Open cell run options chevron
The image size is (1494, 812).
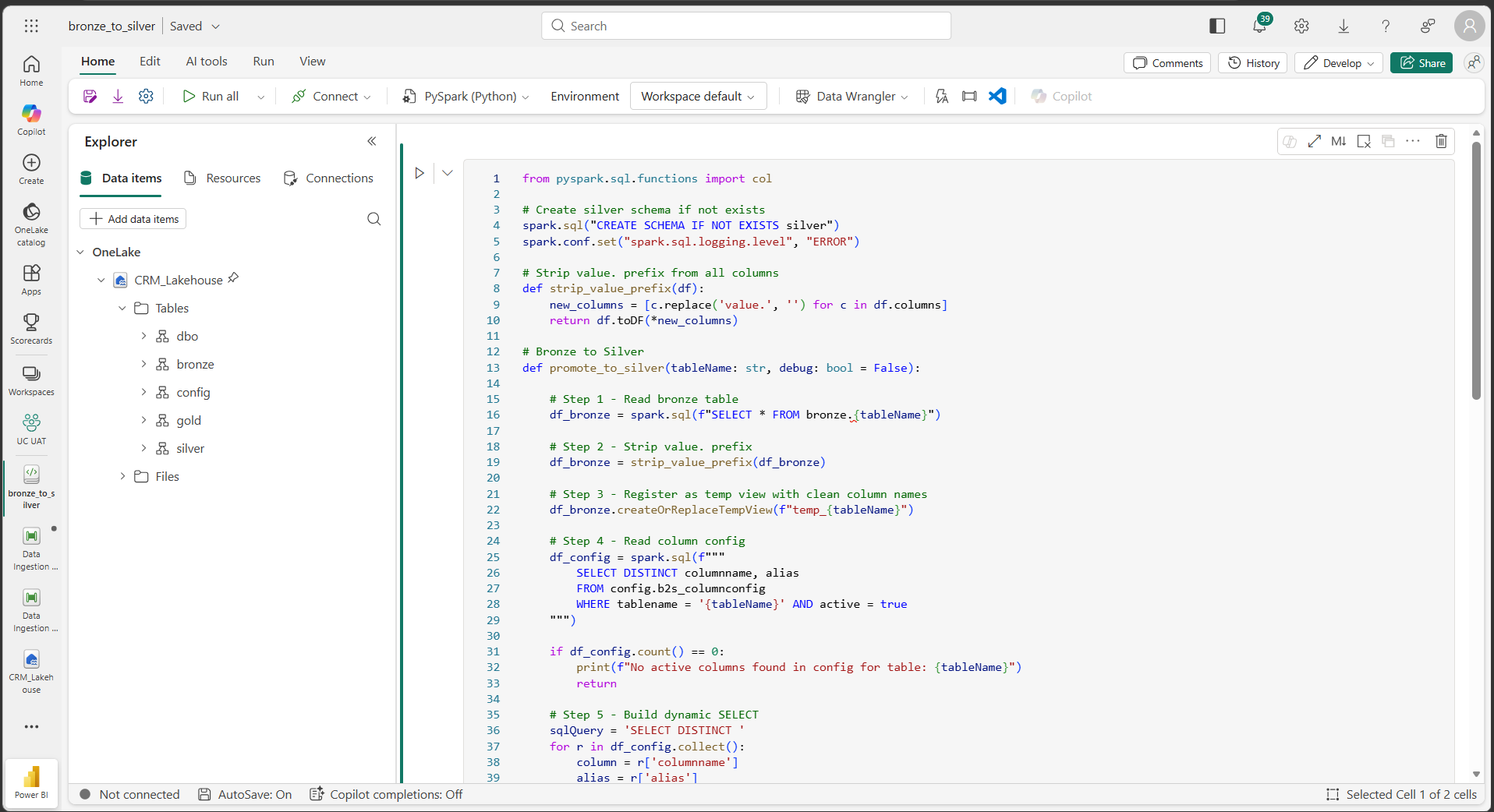click(448, 173)
